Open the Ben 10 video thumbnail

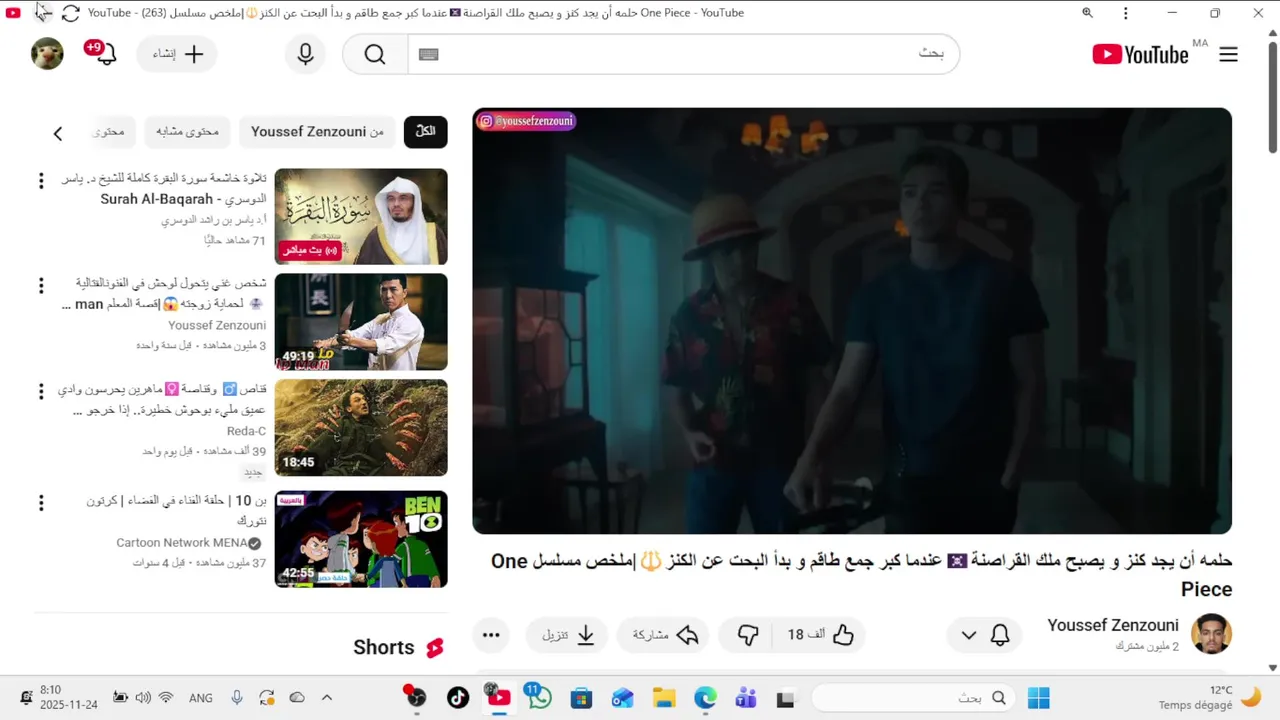tap(361, 539)
